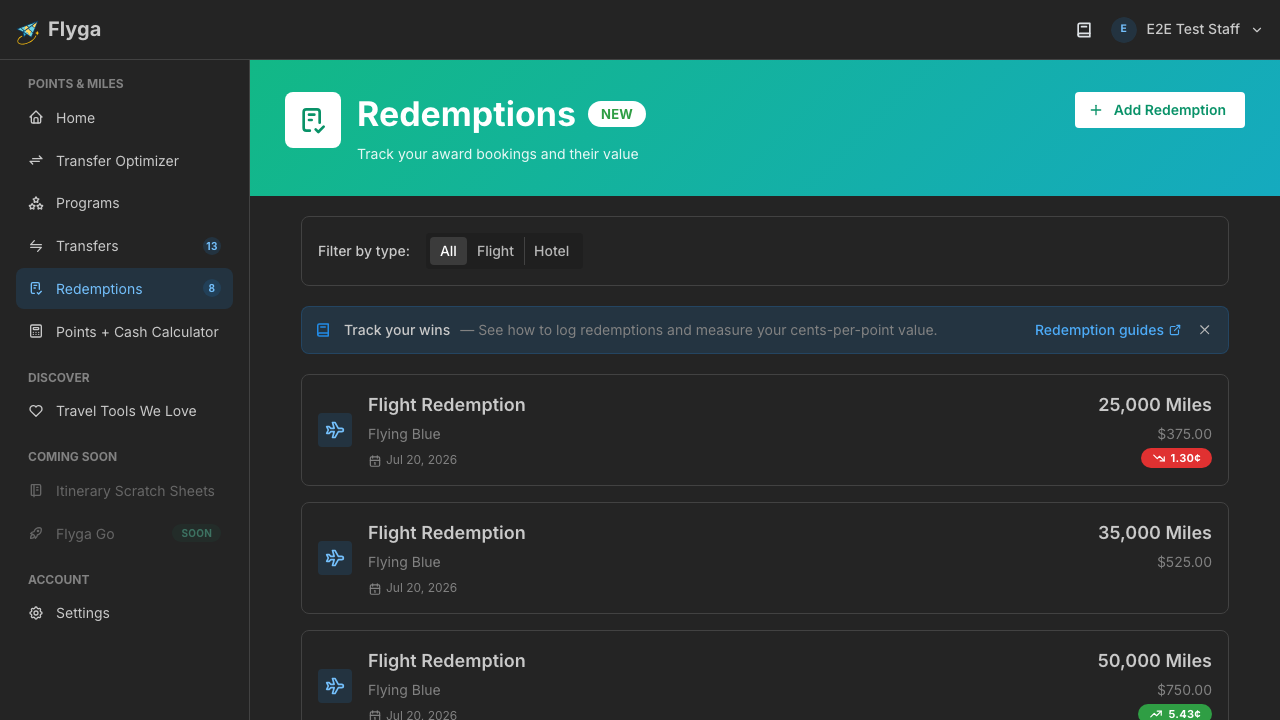This screenshot has height=720, width=1280.
Task: Click plane icon on 25,000 Miles redemption
Action: [x=335, y=430]
